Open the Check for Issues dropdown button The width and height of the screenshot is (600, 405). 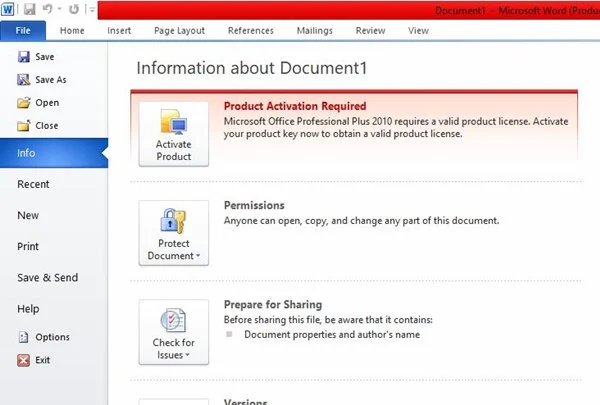pos(174,332)
